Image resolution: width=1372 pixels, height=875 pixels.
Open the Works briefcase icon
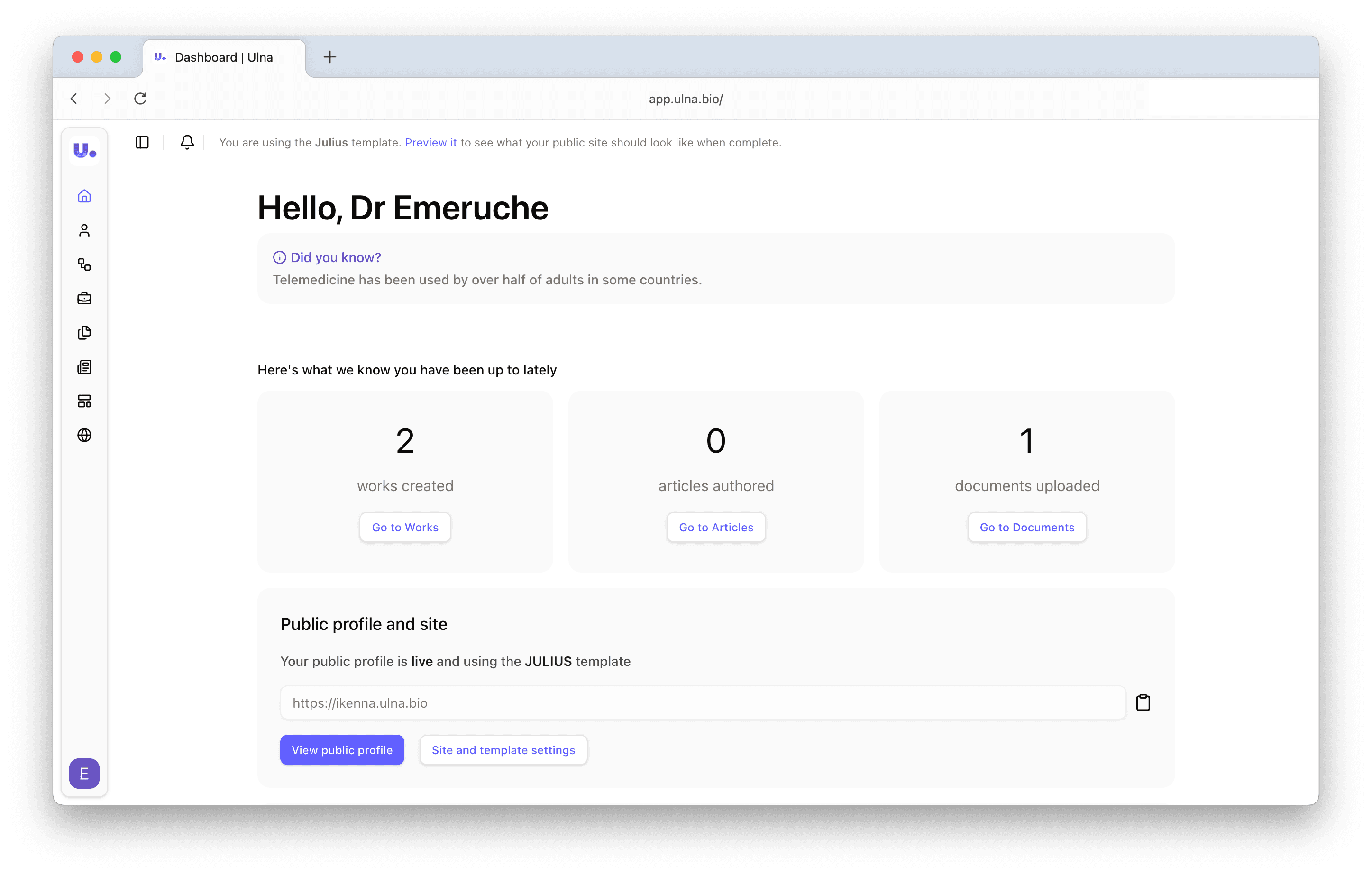pos(84,298)
